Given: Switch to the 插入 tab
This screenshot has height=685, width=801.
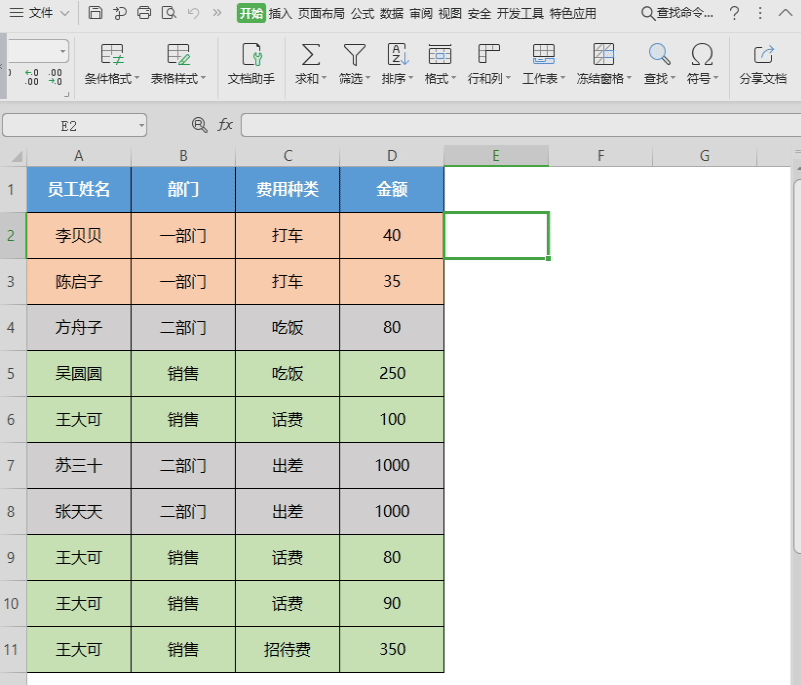Looking at the screenshot, I should click(280, 13).
